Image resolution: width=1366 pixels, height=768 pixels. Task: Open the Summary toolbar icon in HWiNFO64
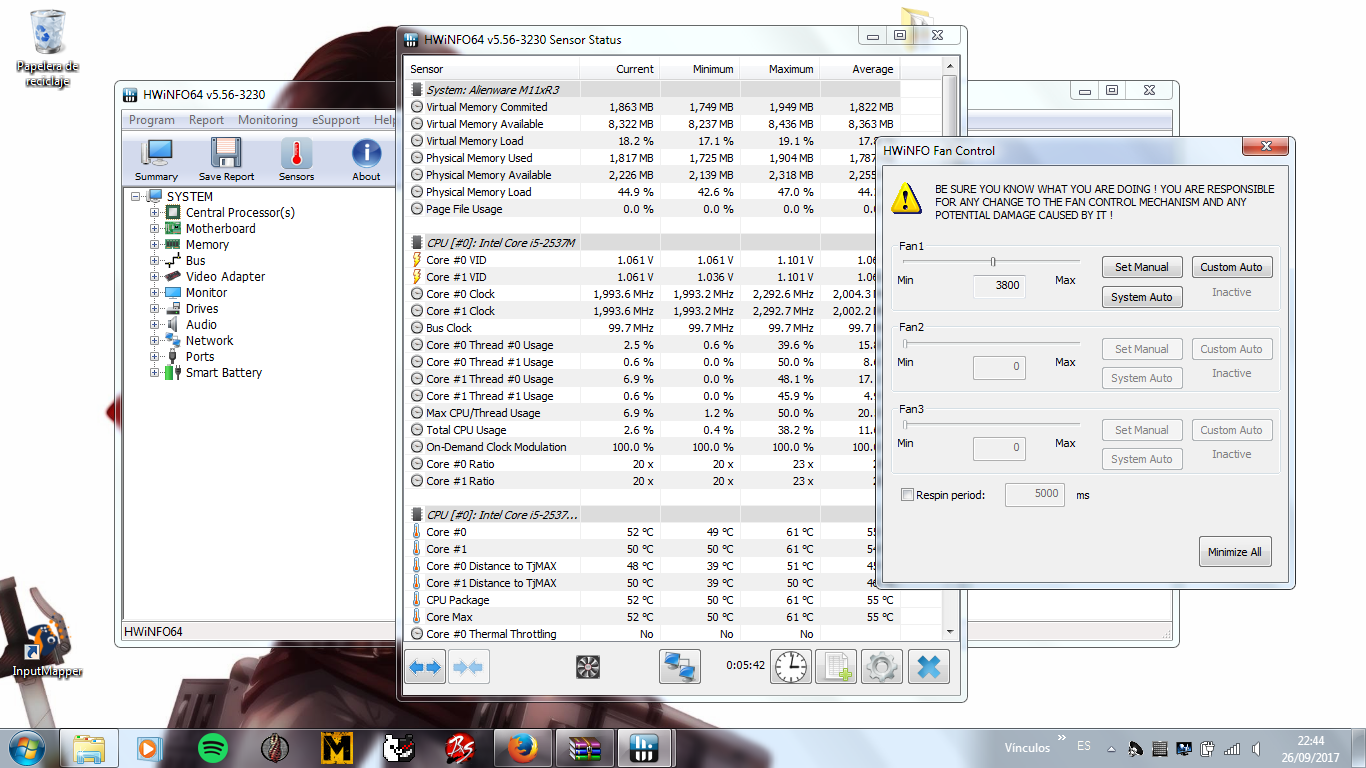[x=157, y=160]
